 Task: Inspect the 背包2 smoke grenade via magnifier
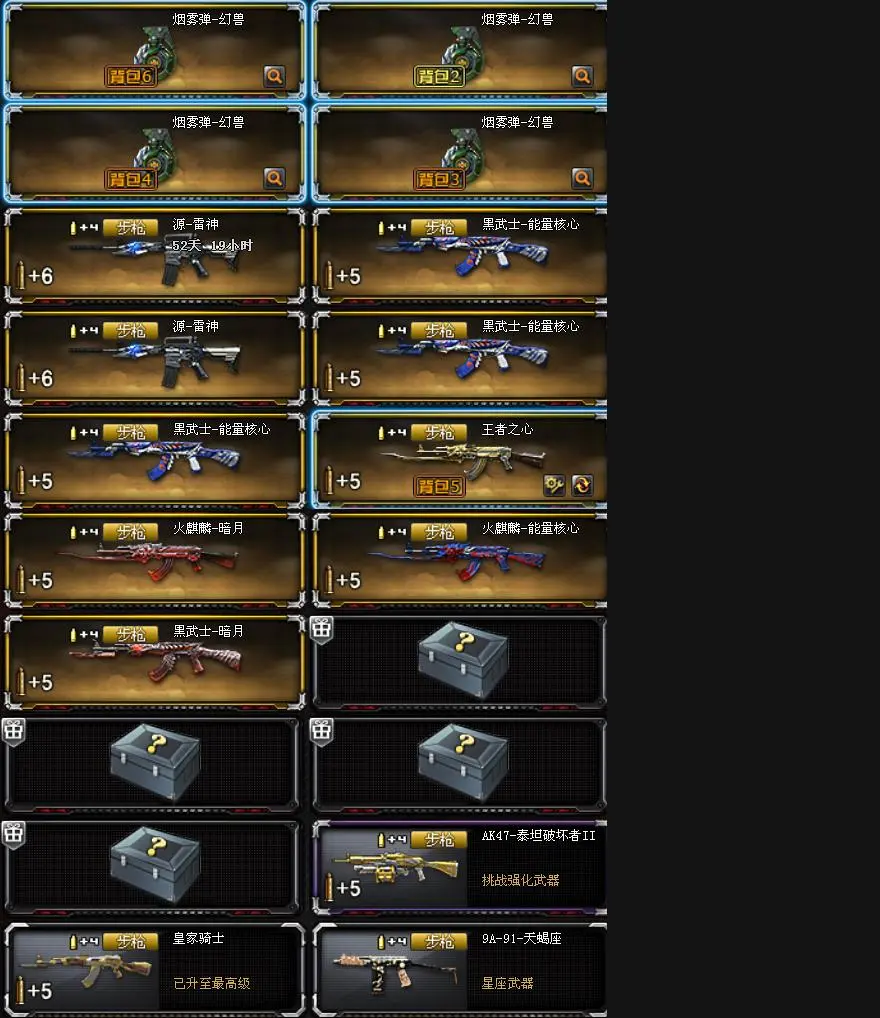click(583, 76)
